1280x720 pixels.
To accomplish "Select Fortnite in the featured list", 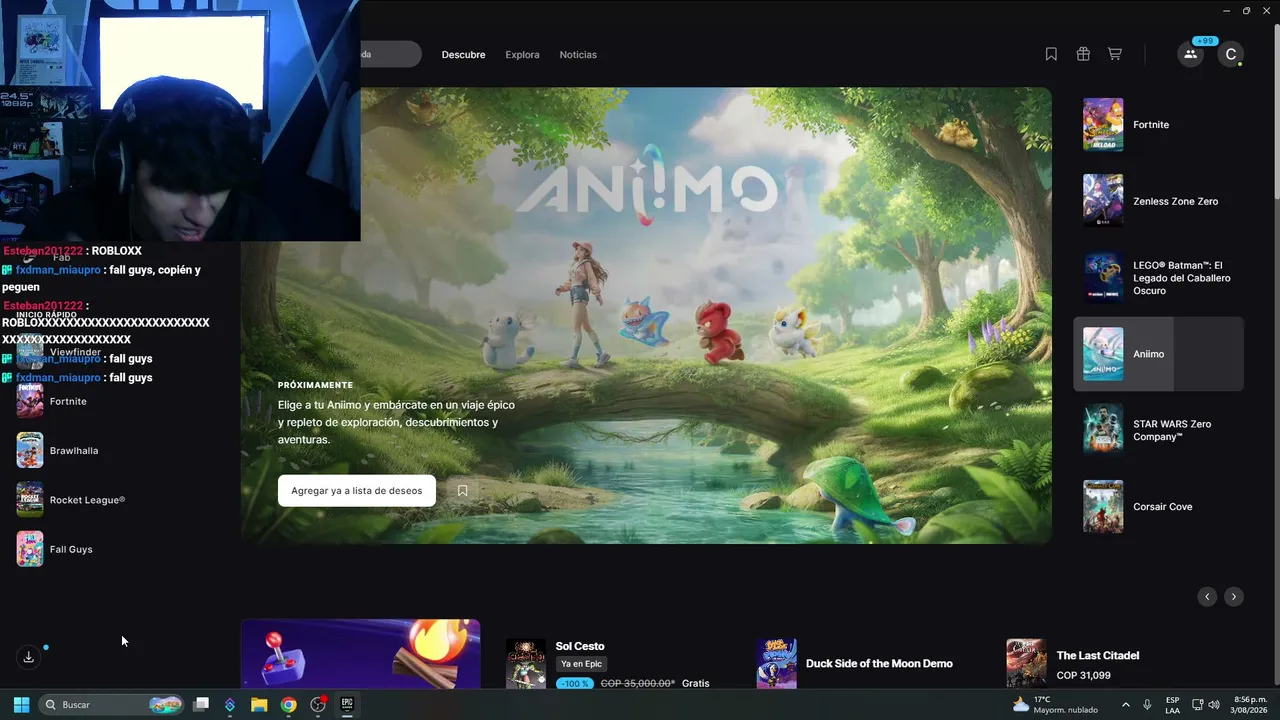I will 1158,125.
